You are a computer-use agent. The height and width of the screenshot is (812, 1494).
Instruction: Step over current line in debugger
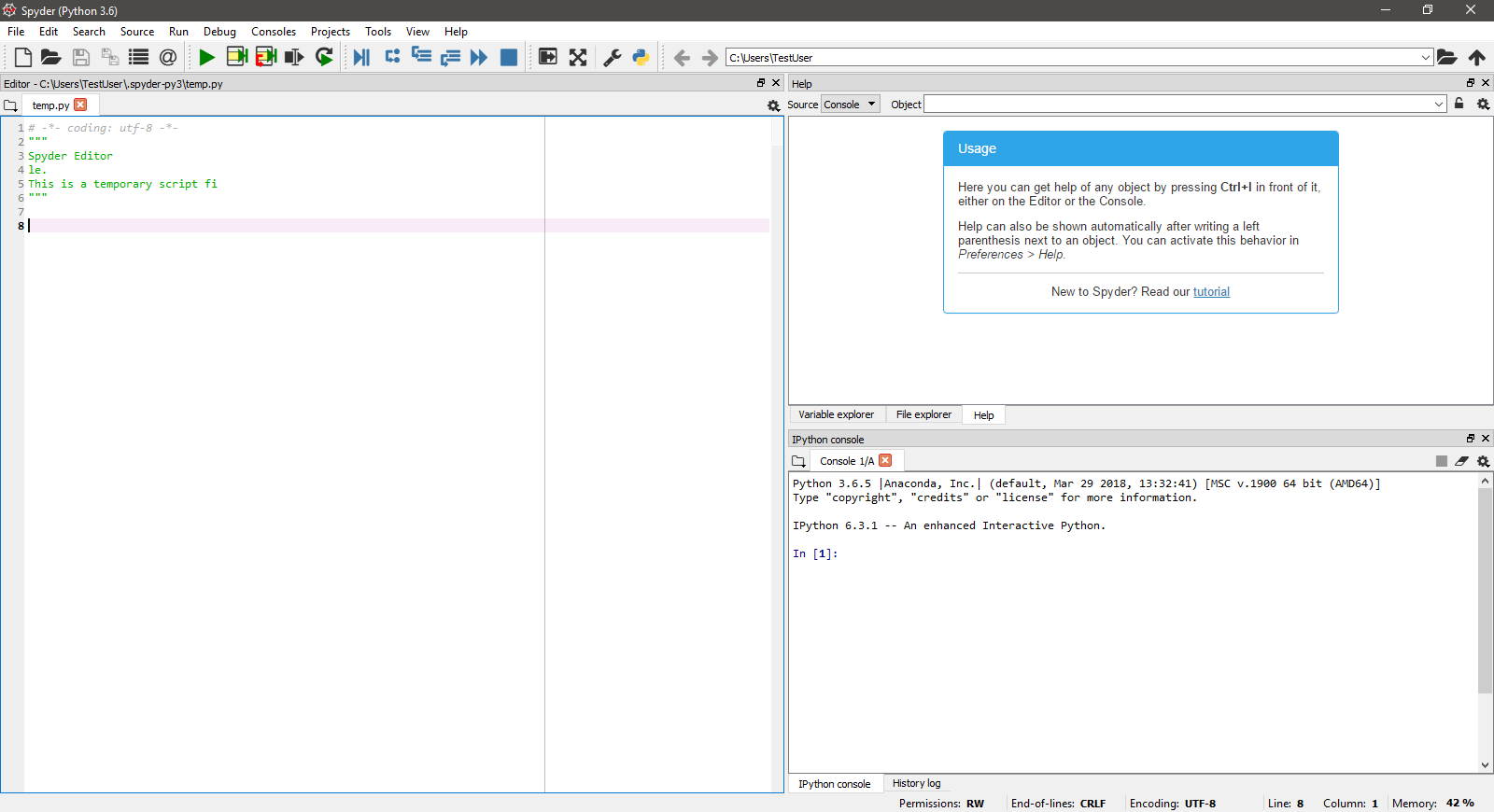[392, 57]
